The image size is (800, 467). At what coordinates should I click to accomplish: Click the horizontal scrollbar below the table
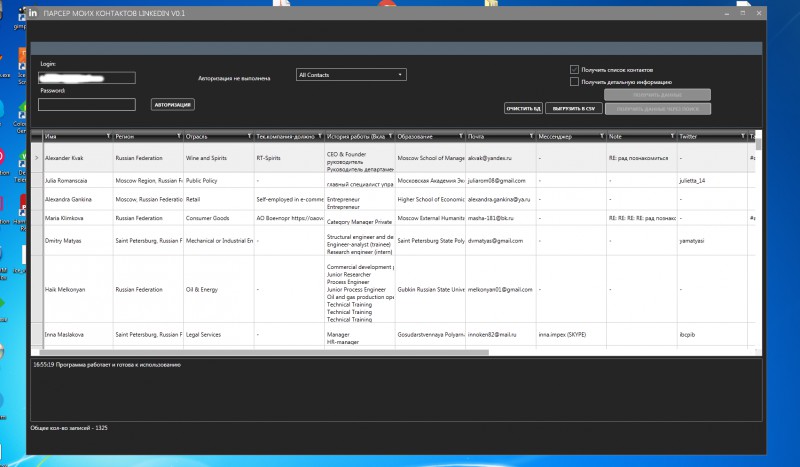(x=264, y=352)
